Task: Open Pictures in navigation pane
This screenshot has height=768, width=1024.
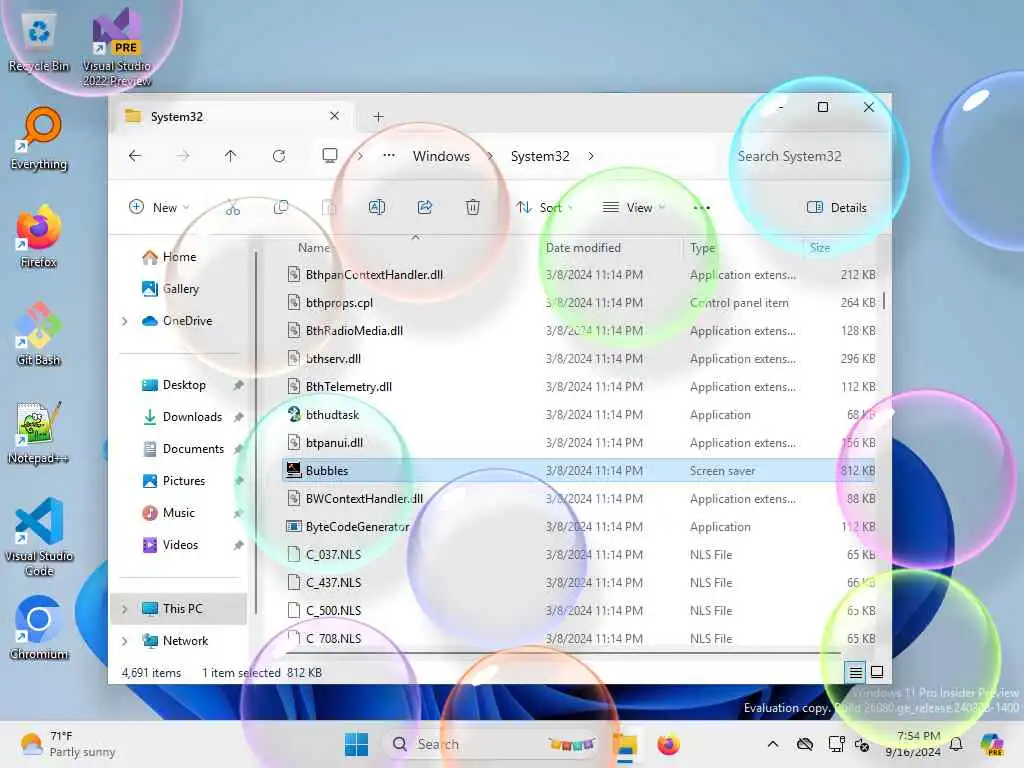Action: 174,481
